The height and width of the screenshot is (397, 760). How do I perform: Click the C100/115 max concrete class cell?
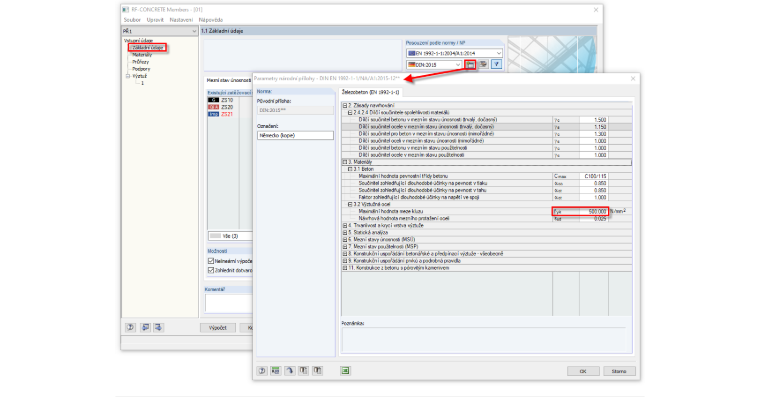coord(593,176)
